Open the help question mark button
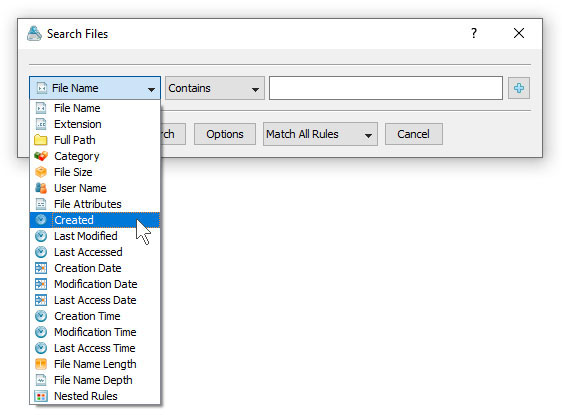This screenshot has height=415, width=562. click(474, 33)
